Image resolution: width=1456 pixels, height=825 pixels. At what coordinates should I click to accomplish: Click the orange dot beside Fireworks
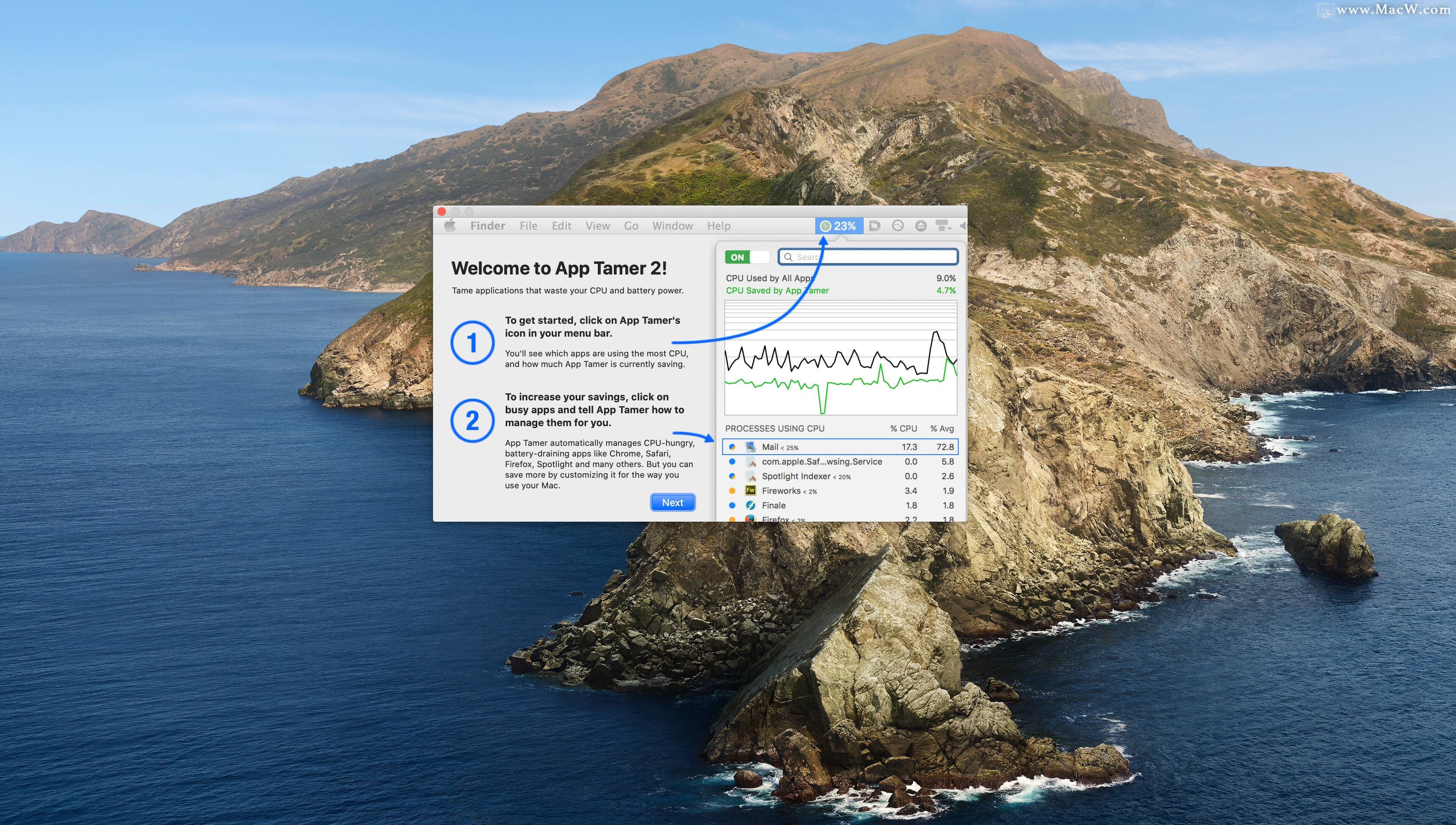coord(732,491)
